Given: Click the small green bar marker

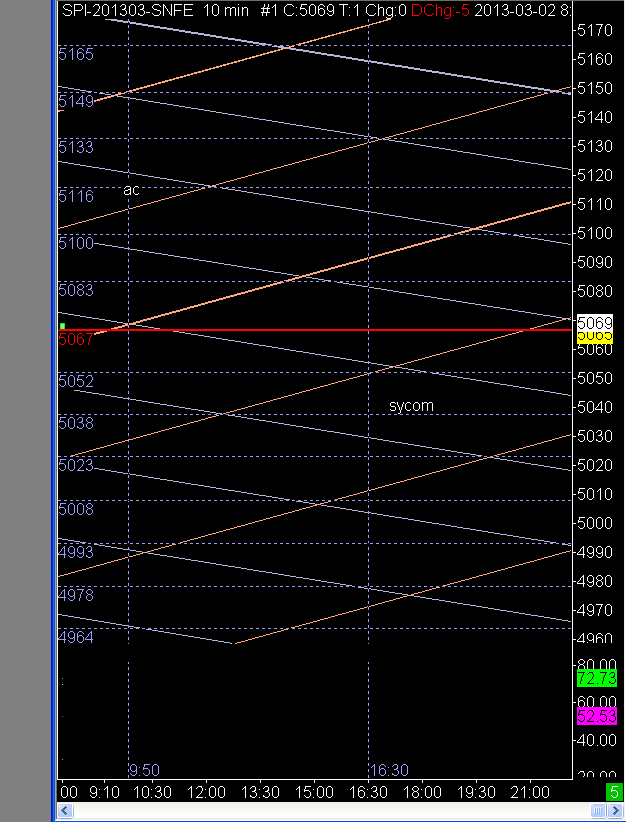Looking at the screenshot, I should pyautogui.click(x=62, y=326).
